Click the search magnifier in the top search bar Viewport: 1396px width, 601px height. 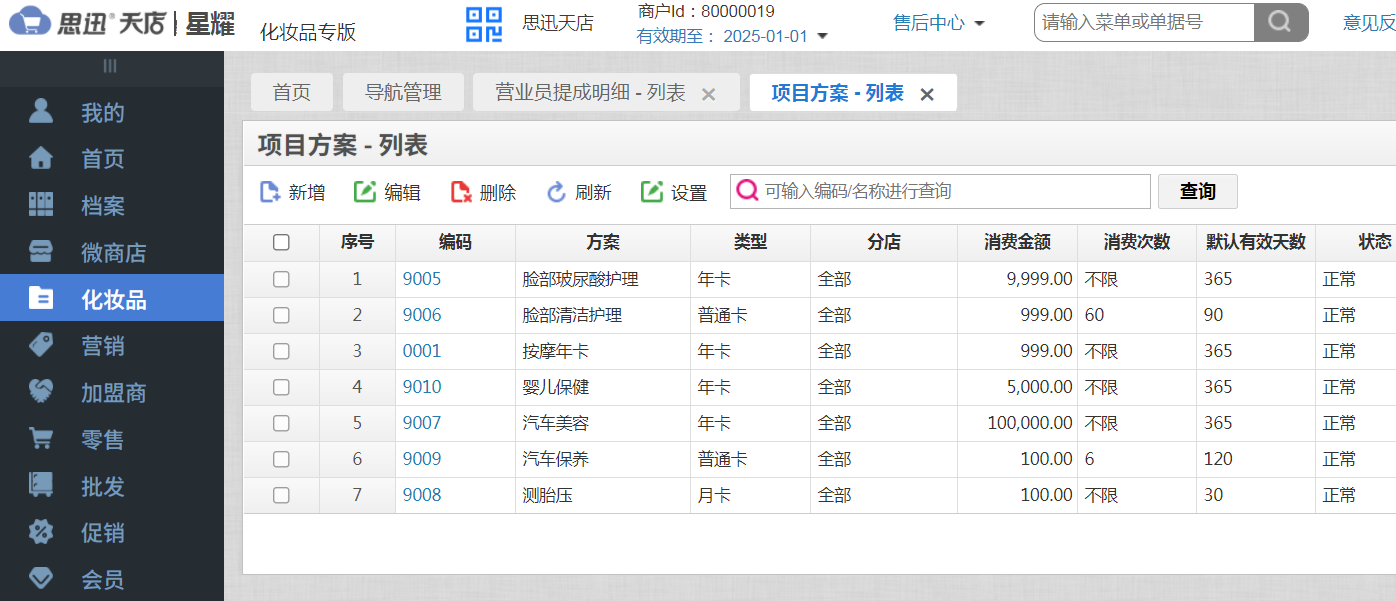pos(1280,21)
